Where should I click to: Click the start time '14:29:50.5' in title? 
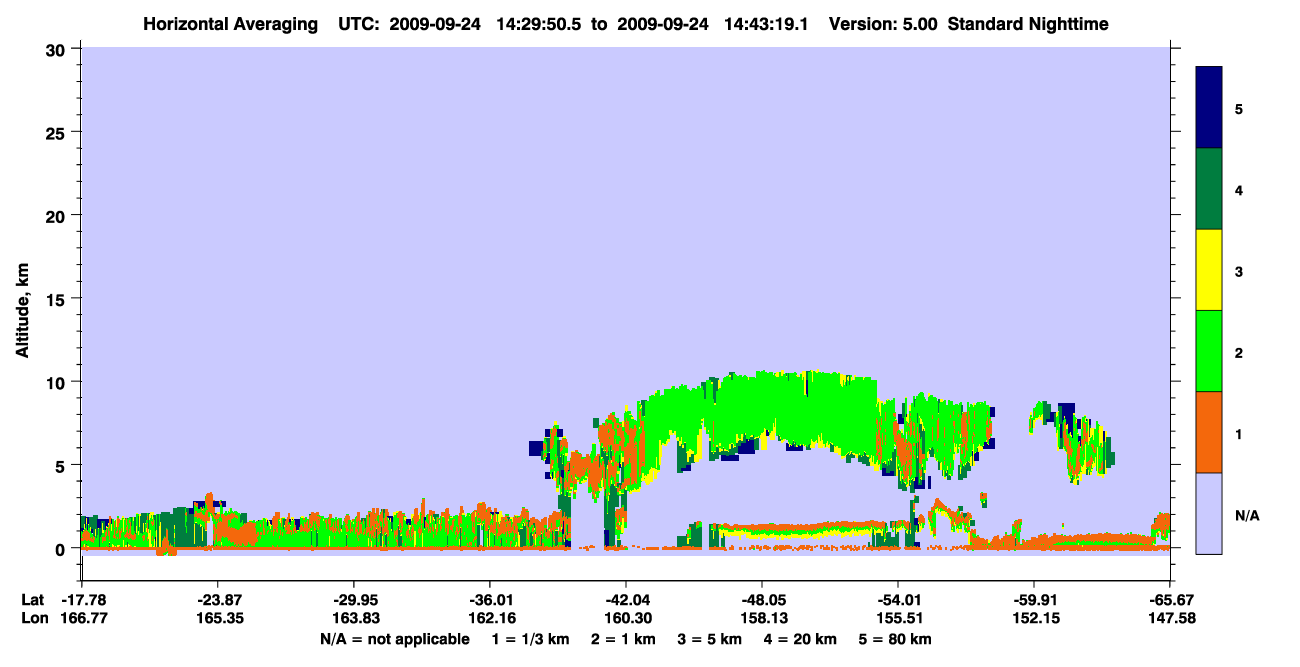541,24
